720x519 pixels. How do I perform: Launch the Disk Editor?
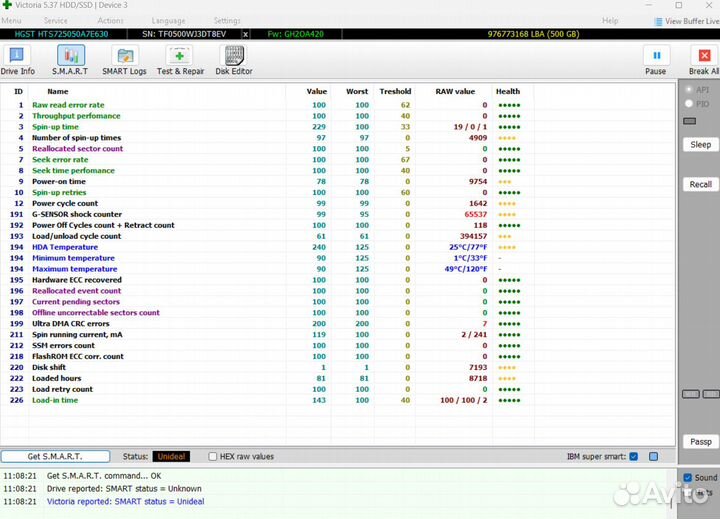[x=234, y=61]
